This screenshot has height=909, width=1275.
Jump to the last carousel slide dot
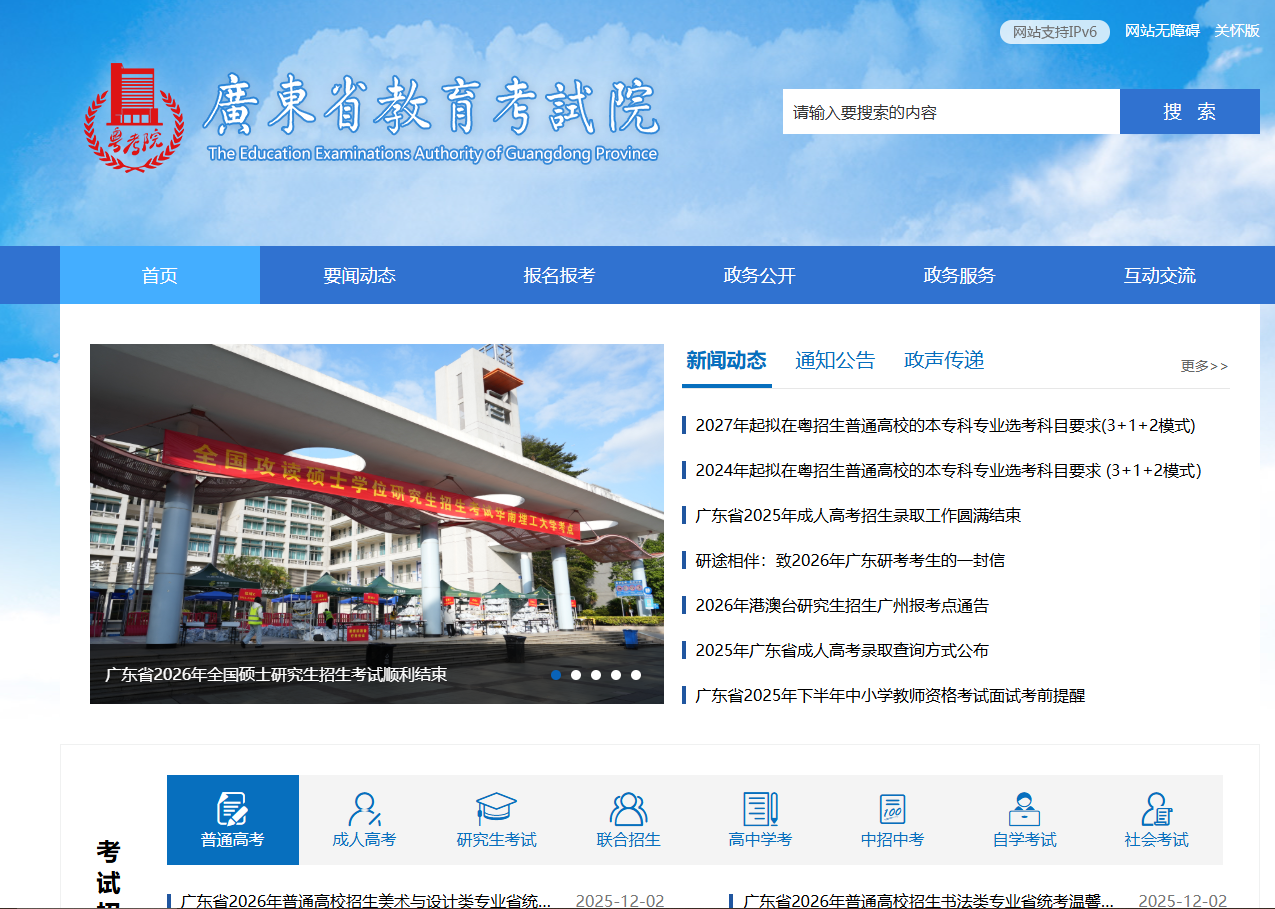pos(636,675)
